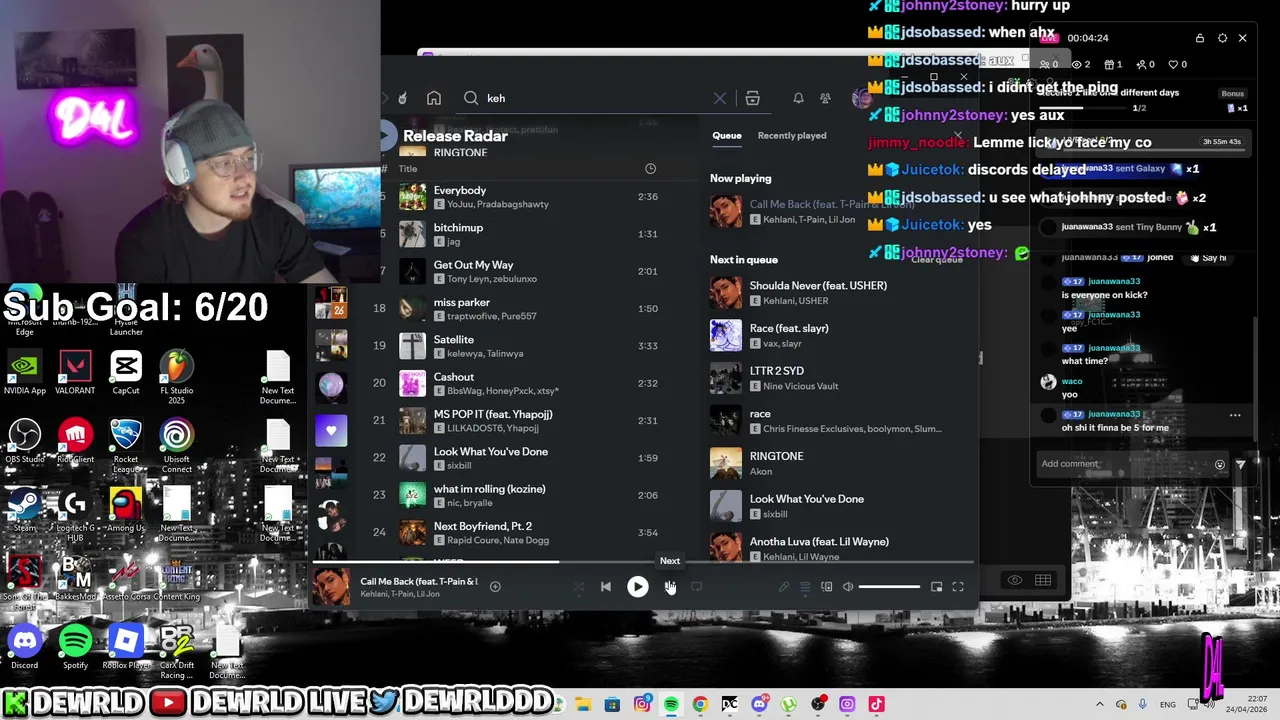Click the Spotify Home icon
This screenshot has height=720, width=1280.
[x=434, y=98]
